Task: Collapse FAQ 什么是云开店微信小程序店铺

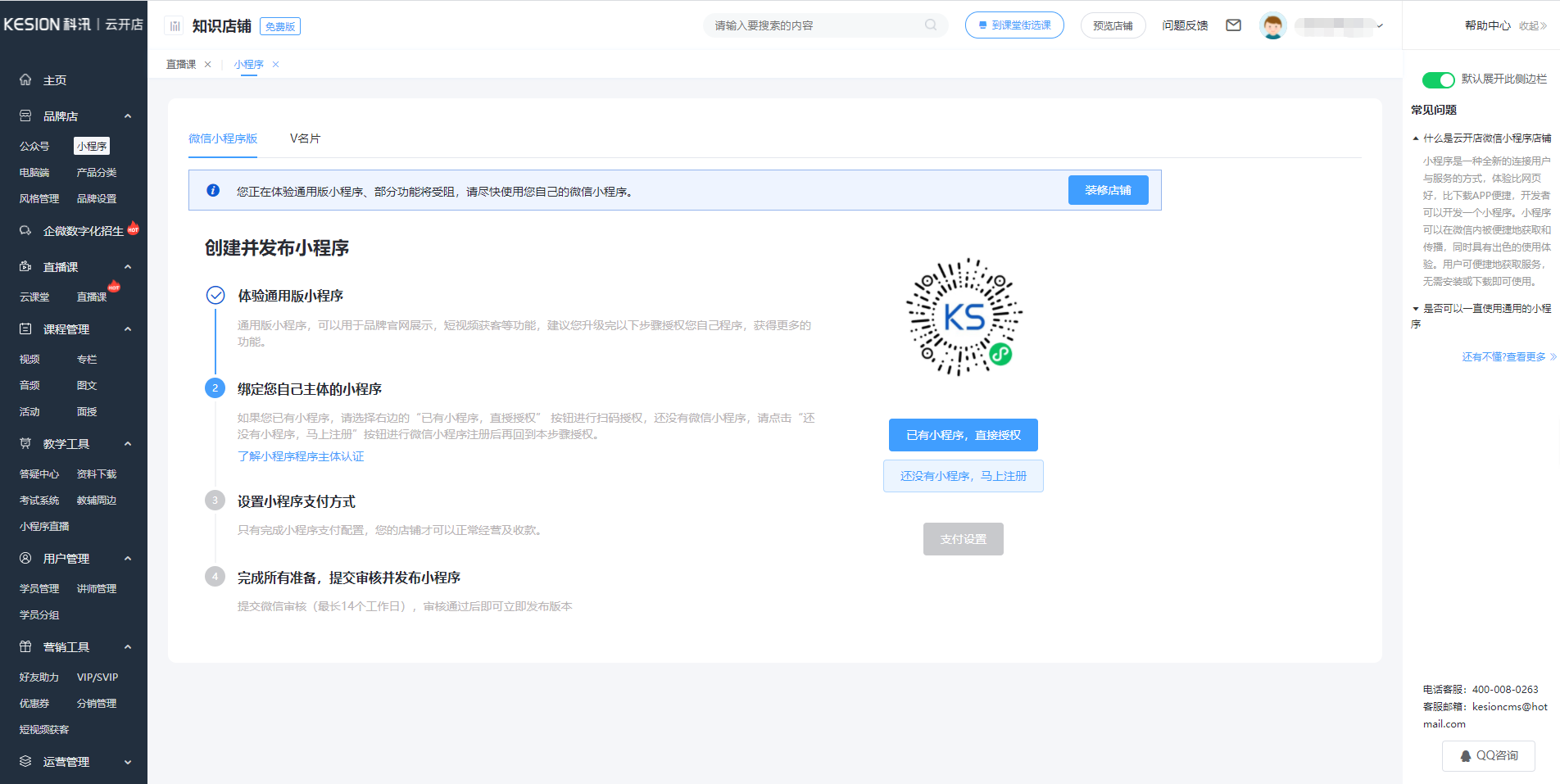Action: point(1481,138)
